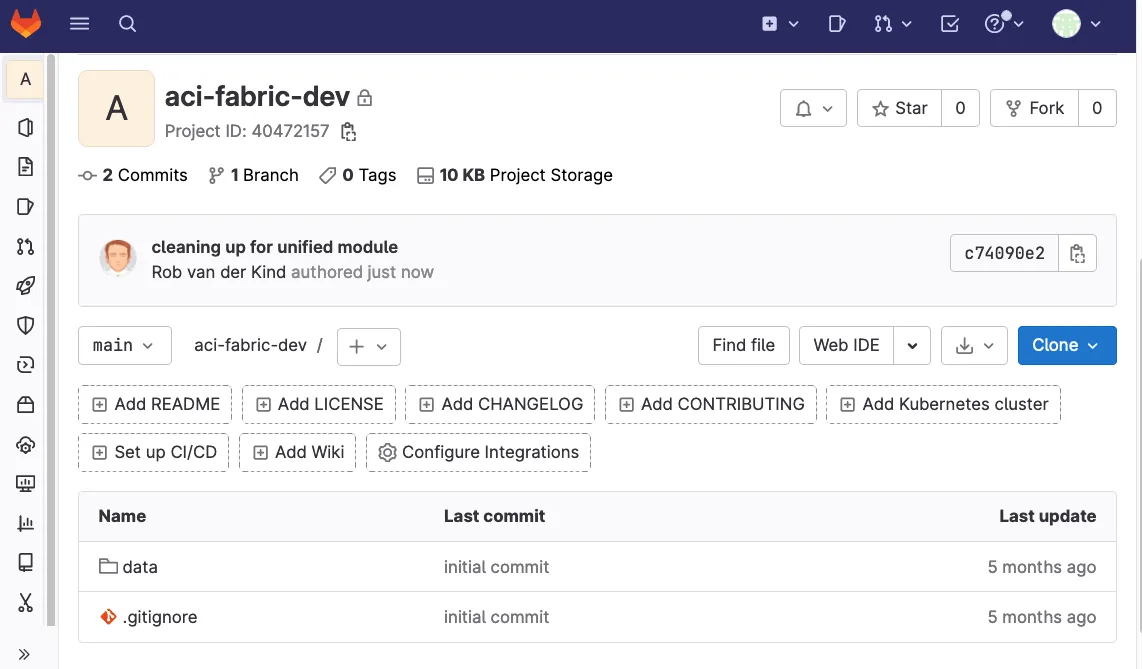Star the aci-fabric-dev project
The width and height of the screenshot is (1142, 669).
coord(900,108)
